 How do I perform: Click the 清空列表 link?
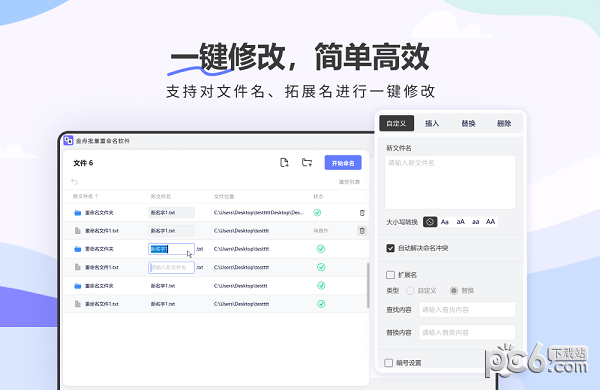[x=349, y=182]
